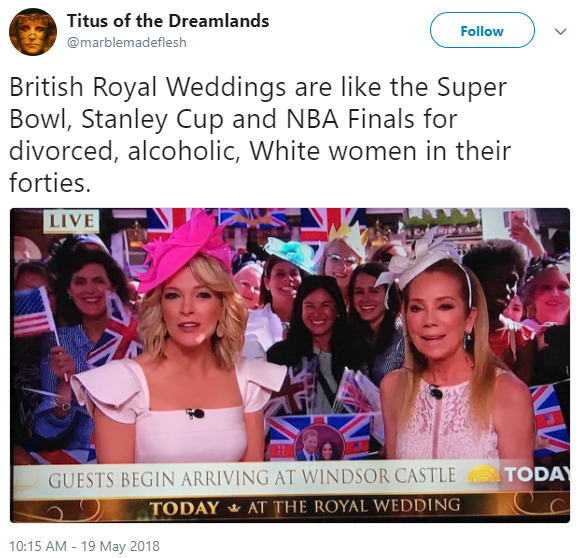Click the TODAY sunrise logo in the image
Image resolution: width=576 pixels, height=558 pixels.
(x=484, y=474)
